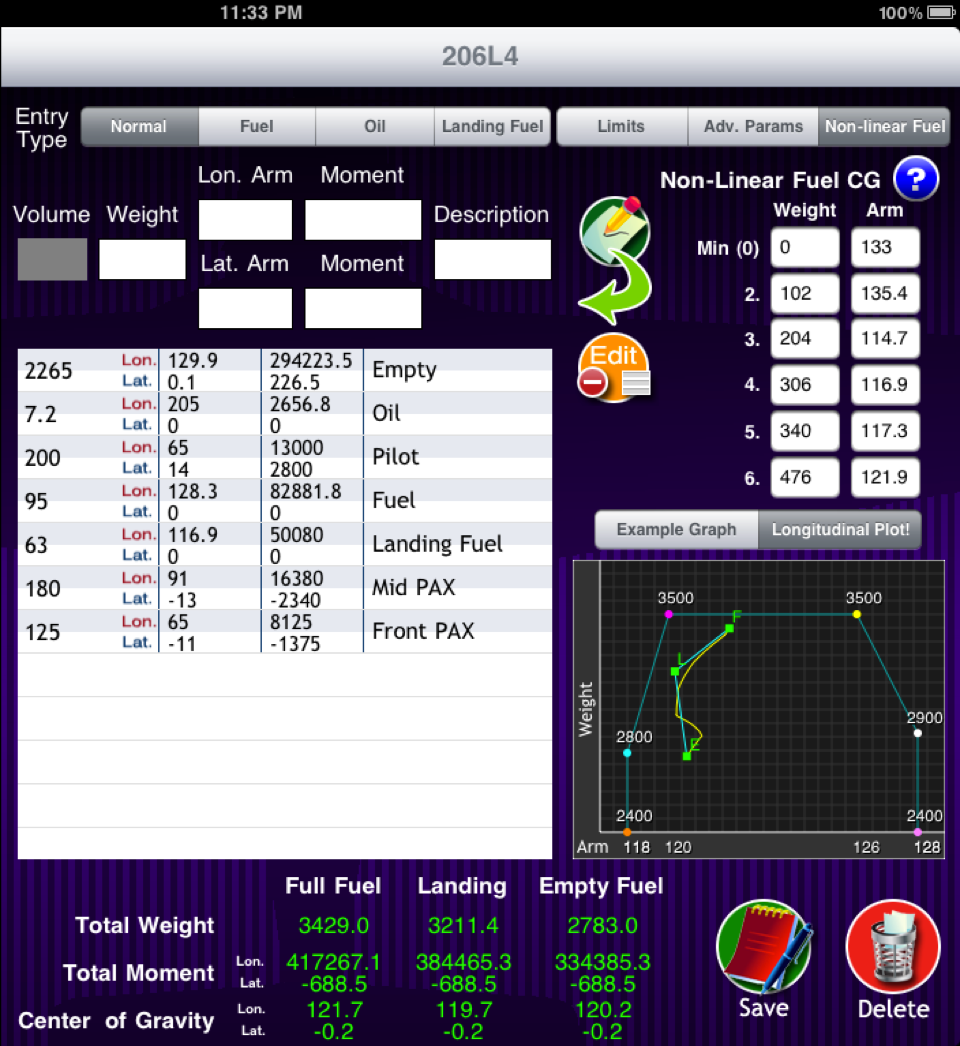The width and height of the screenshot is (960, 1046).
Task: Activate the Landing Fuel entry type
Action: tap(492, 126)
